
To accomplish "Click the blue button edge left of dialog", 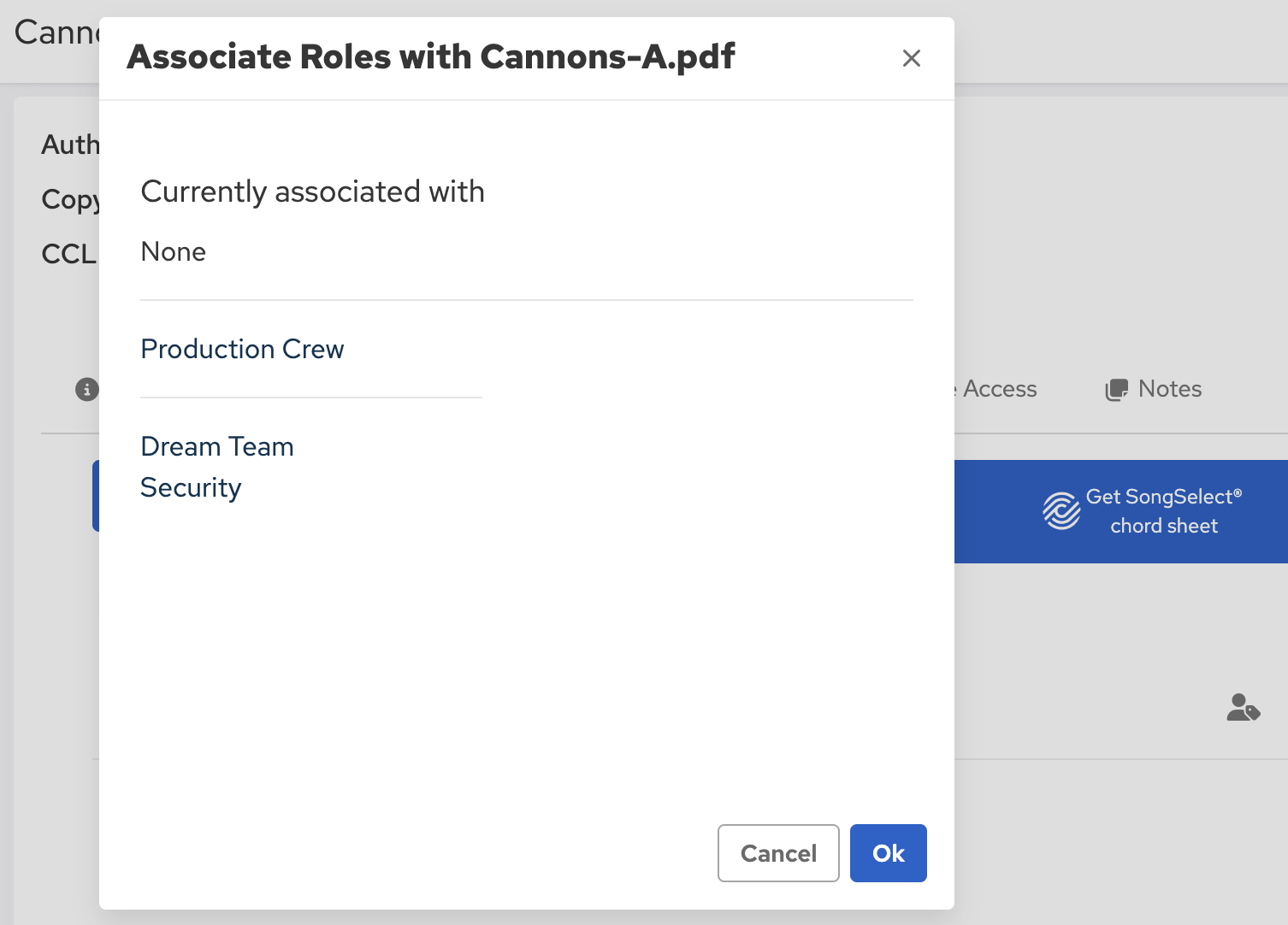I will point(96,496).
